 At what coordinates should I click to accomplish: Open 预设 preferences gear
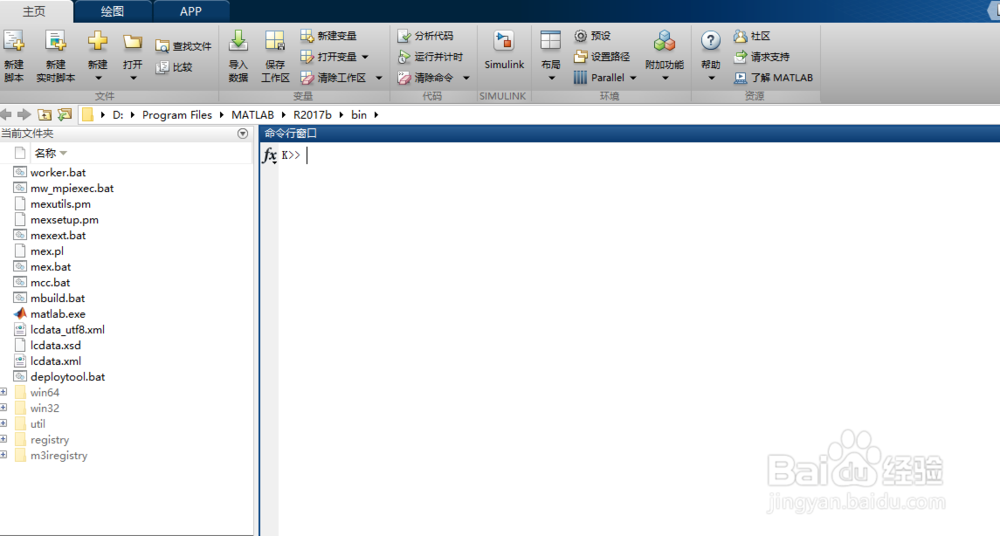[592, 36]
